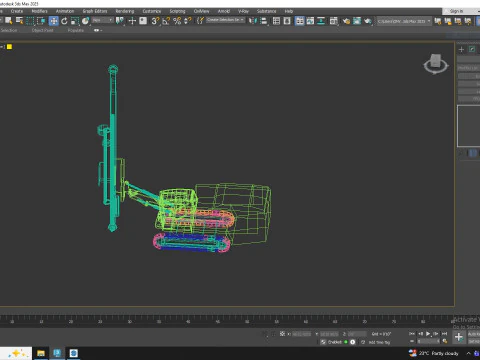Open the project folder path dropdown
Viewport: 480px width, 360px height.
pyautogui.click(x=404, y=21)
